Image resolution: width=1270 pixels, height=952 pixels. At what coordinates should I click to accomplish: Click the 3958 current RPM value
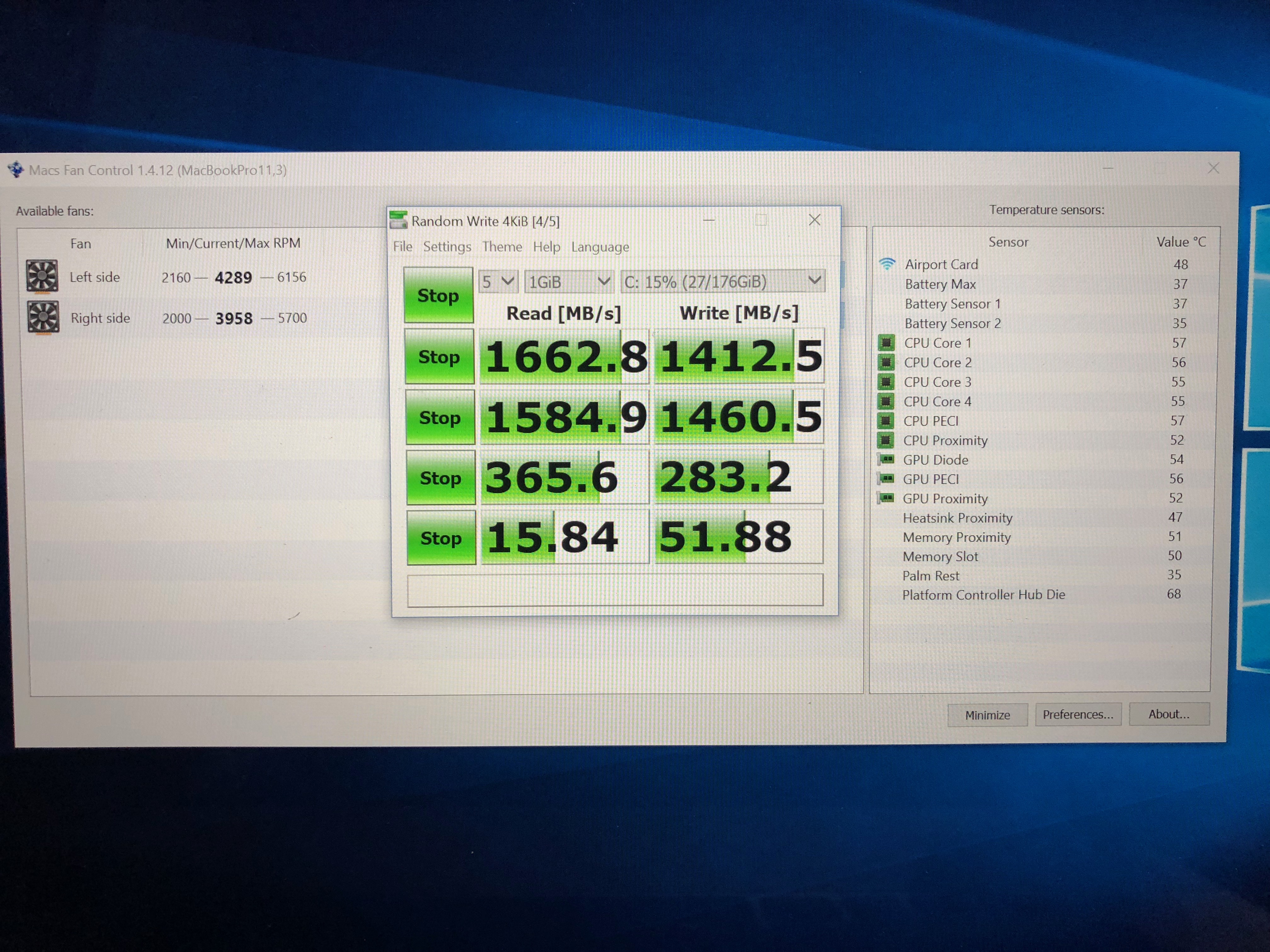pos(234,319)
